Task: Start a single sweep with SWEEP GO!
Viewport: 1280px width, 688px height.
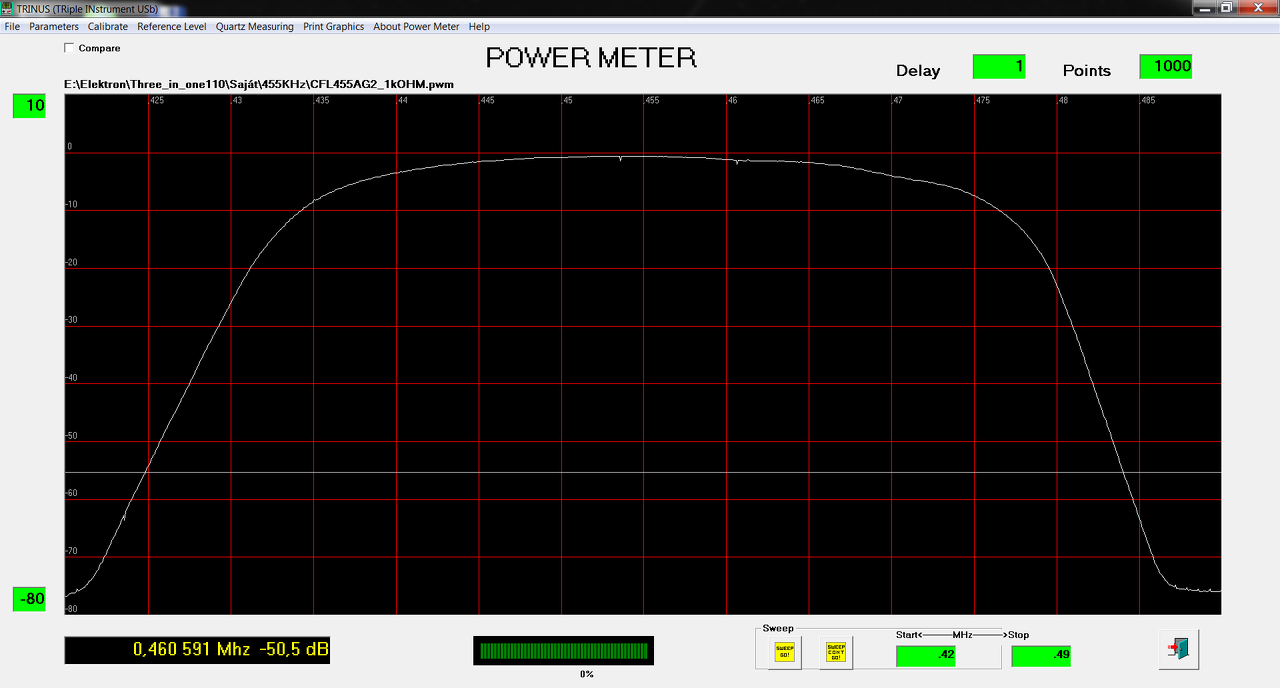Action: click(785, 652)
